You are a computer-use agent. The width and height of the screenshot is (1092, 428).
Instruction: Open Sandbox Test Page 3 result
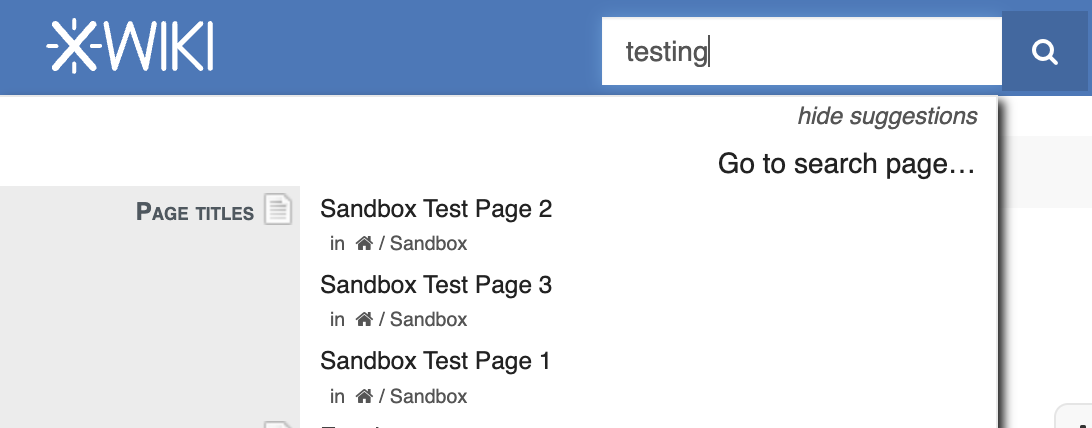pos(436,285)
